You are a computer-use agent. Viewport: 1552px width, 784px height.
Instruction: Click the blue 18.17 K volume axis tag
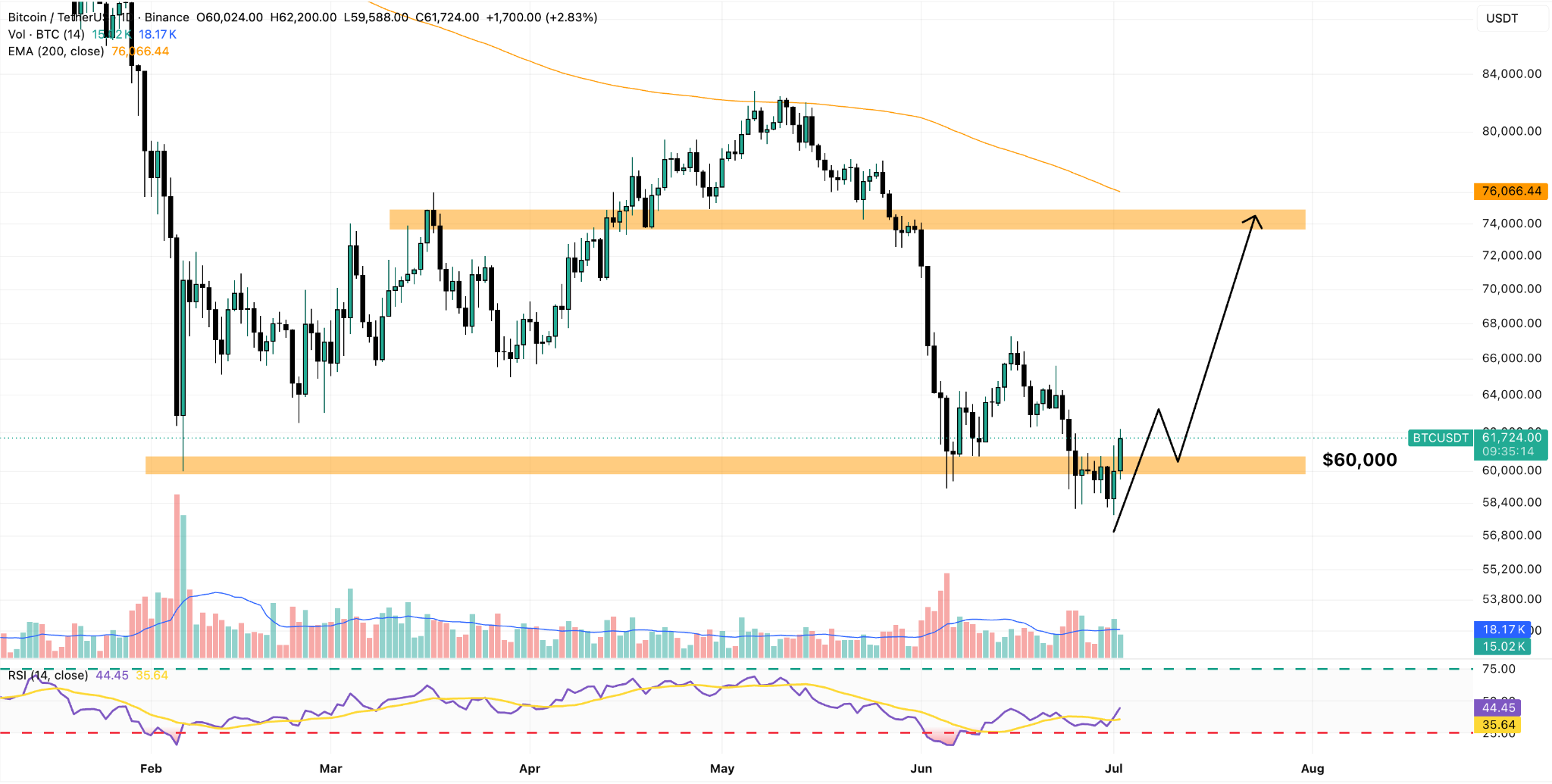pos(1503,629)
